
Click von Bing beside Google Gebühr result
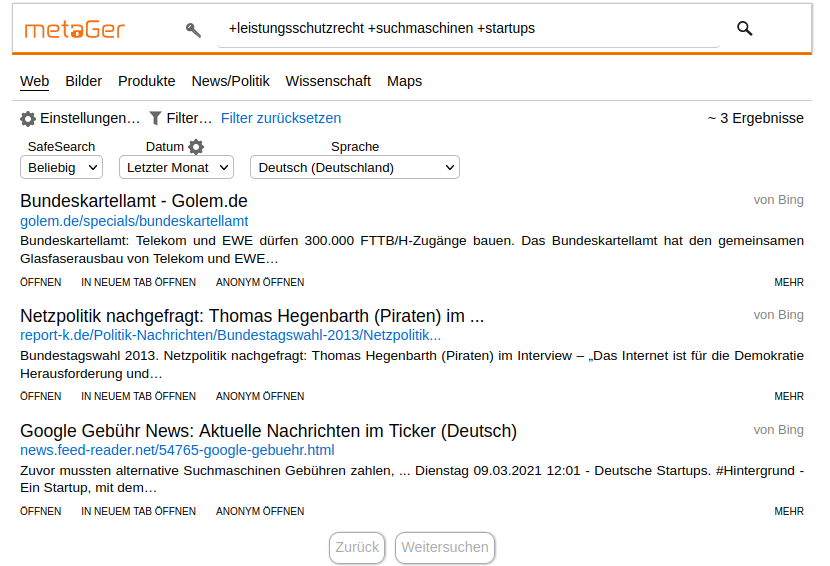tap(779, 429)
